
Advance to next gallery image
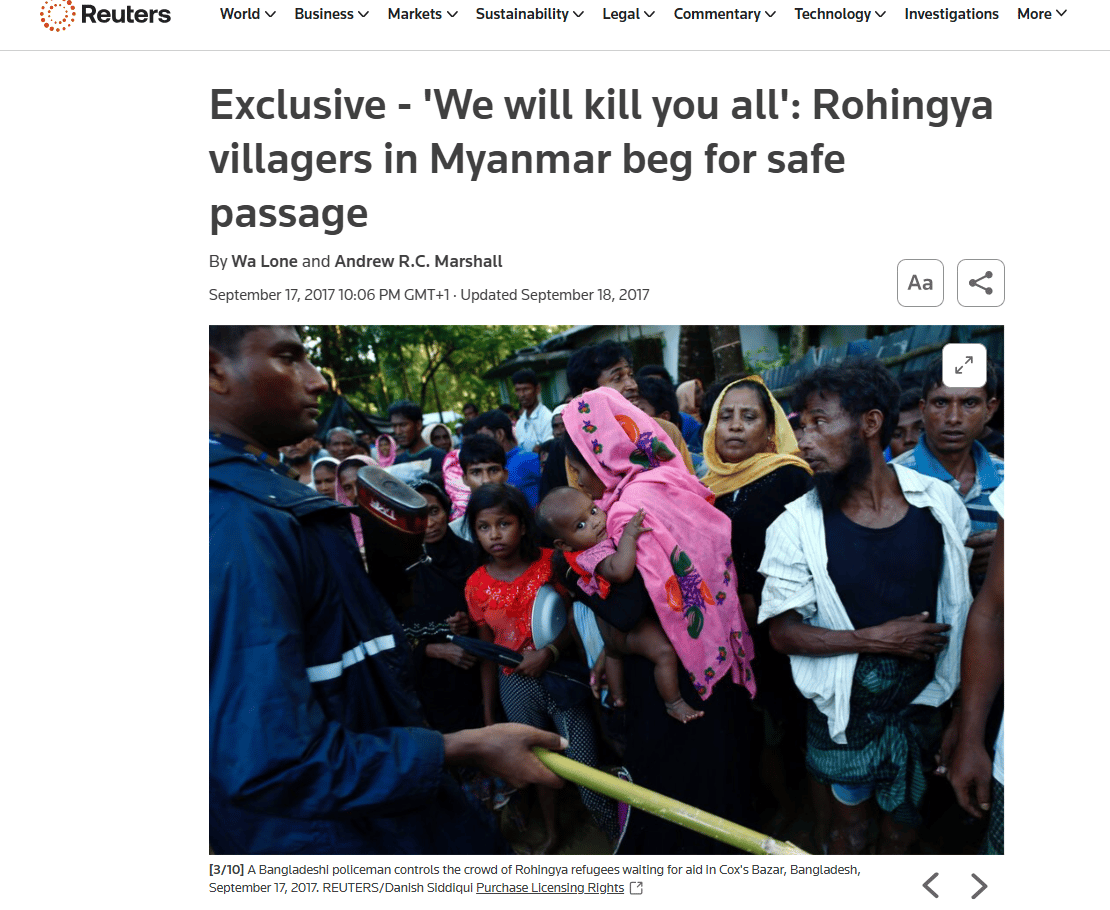[x=979, y=885]
